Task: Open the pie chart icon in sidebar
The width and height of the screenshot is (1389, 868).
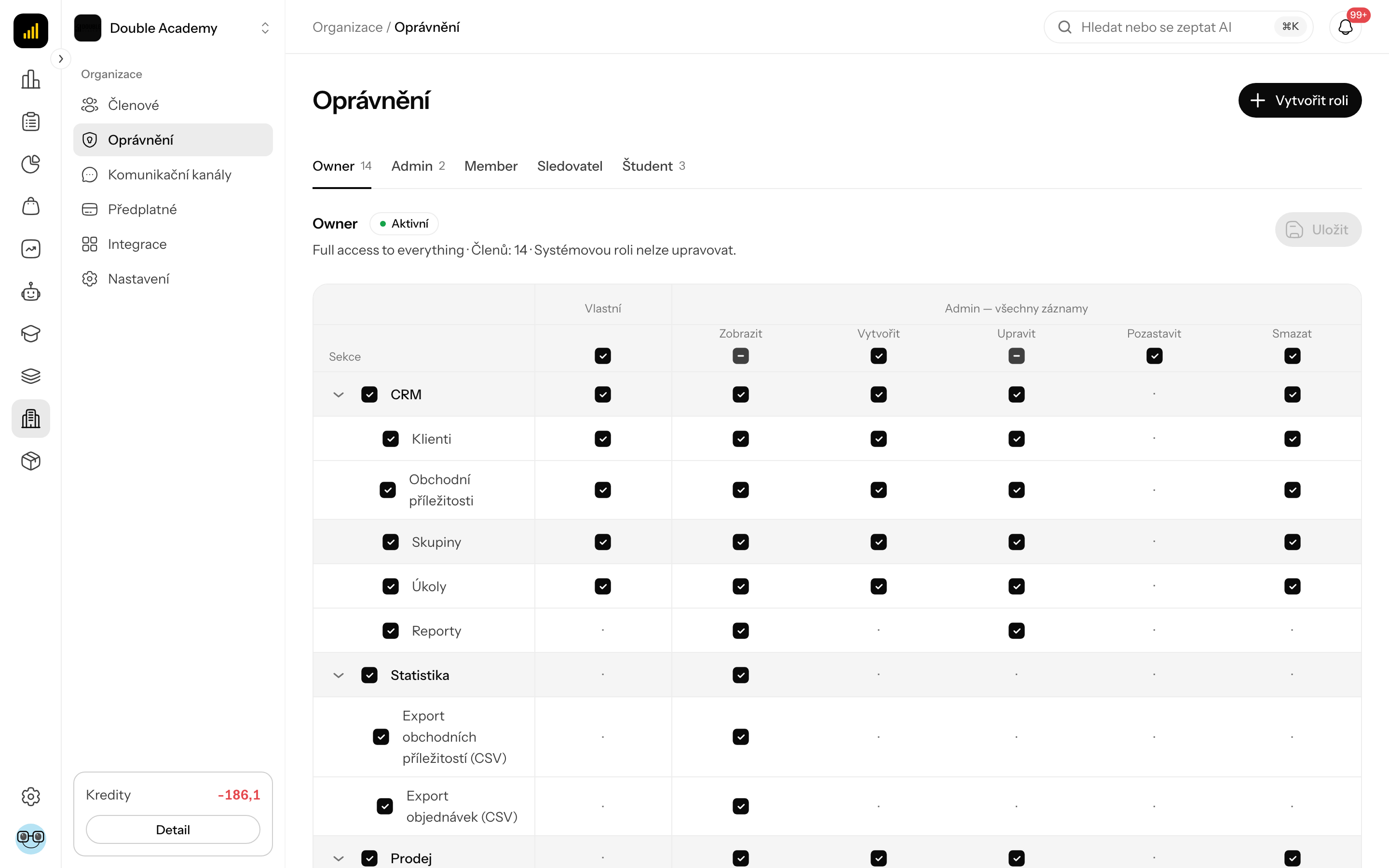Action: coord(30,164)
